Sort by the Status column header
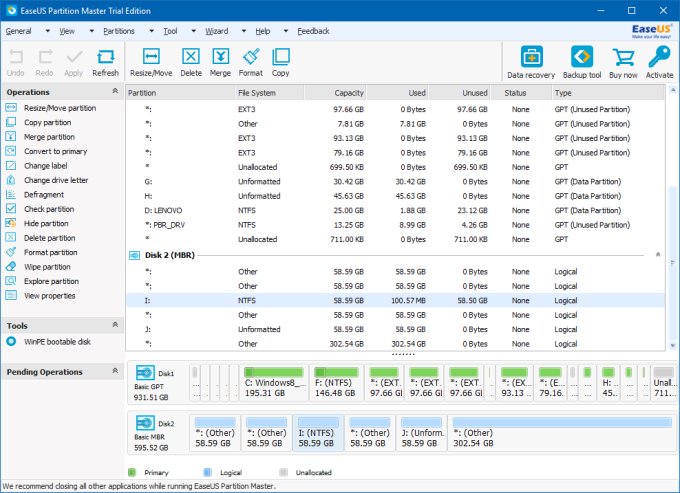 [520, 93]
